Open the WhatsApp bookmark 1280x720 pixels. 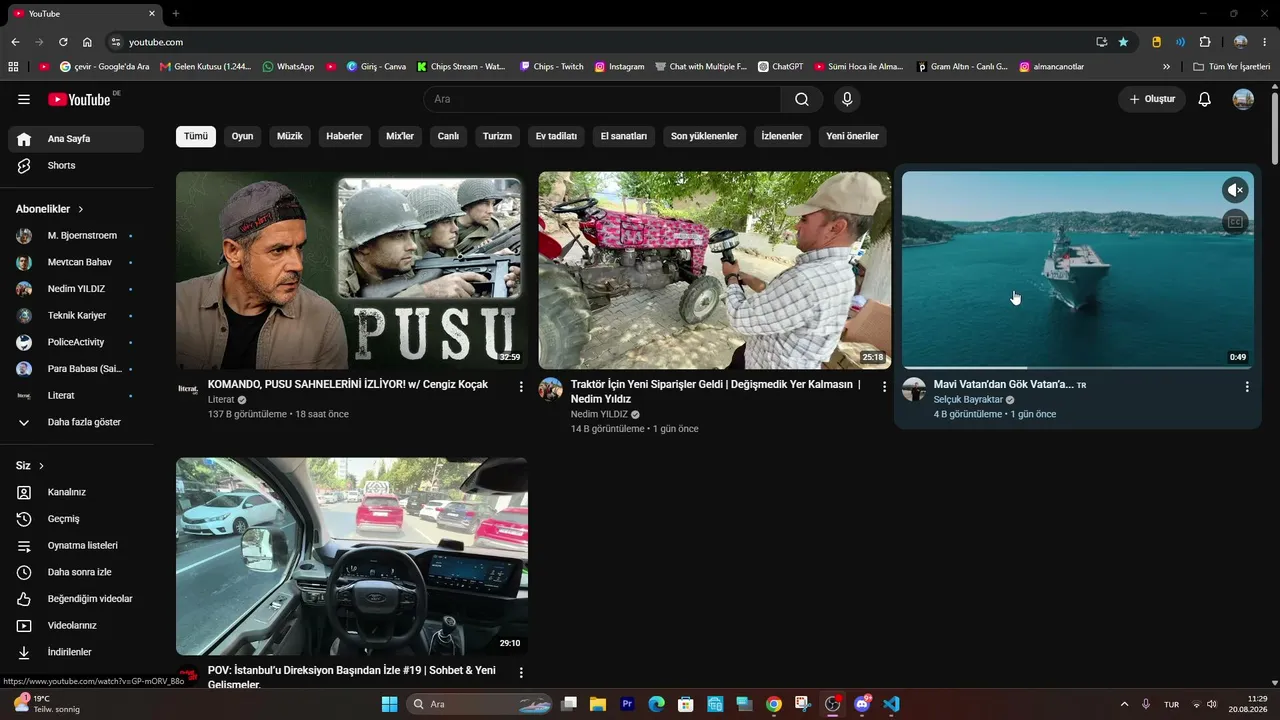tap(288, 67)
